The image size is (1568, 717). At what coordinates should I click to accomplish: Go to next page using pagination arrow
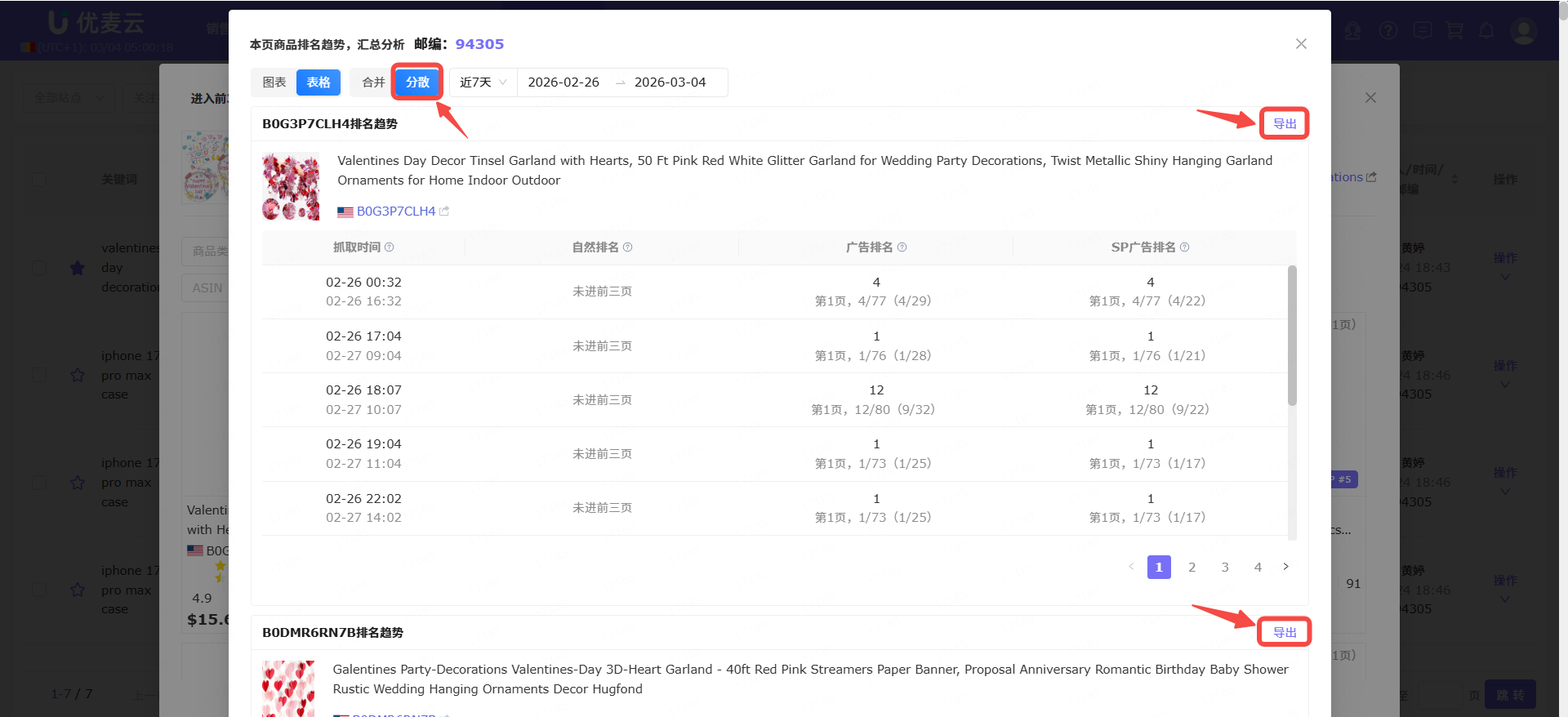[1285, 567]
